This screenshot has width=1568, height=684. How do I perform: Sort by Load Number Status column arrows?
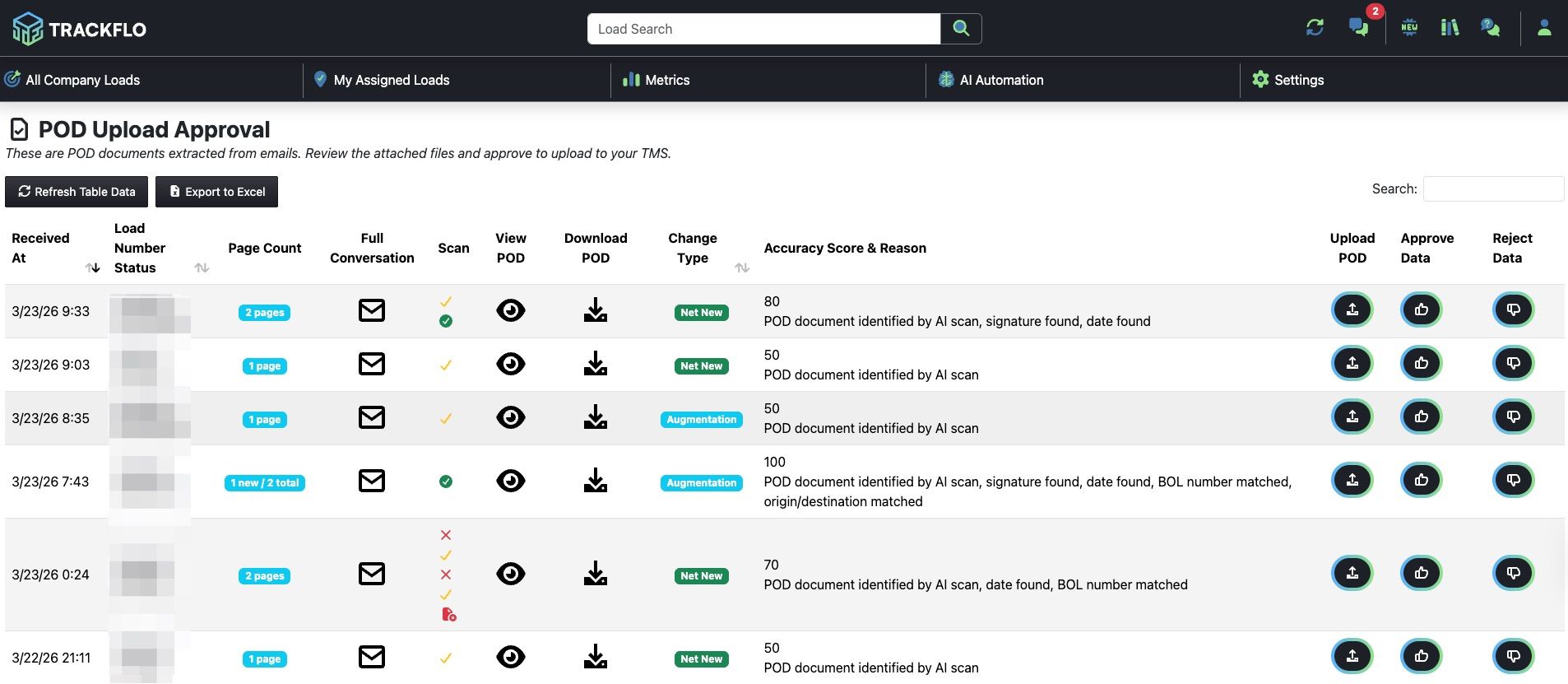(x=202, y=268)
